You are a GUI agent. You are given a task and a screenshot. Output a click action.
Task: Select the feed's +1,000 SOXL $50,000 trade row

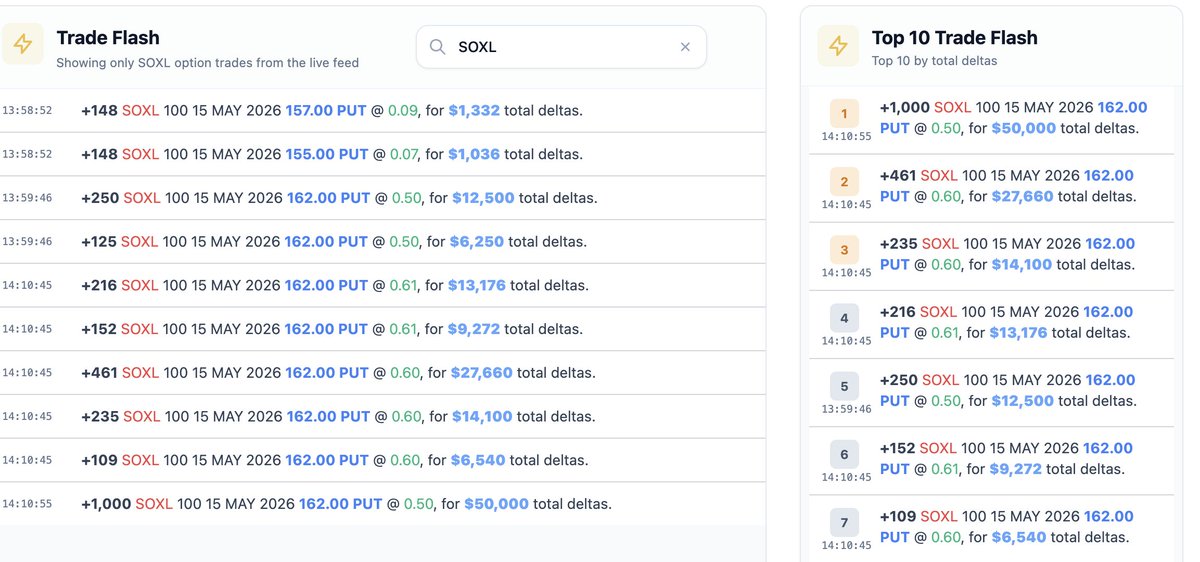[383, 504]
